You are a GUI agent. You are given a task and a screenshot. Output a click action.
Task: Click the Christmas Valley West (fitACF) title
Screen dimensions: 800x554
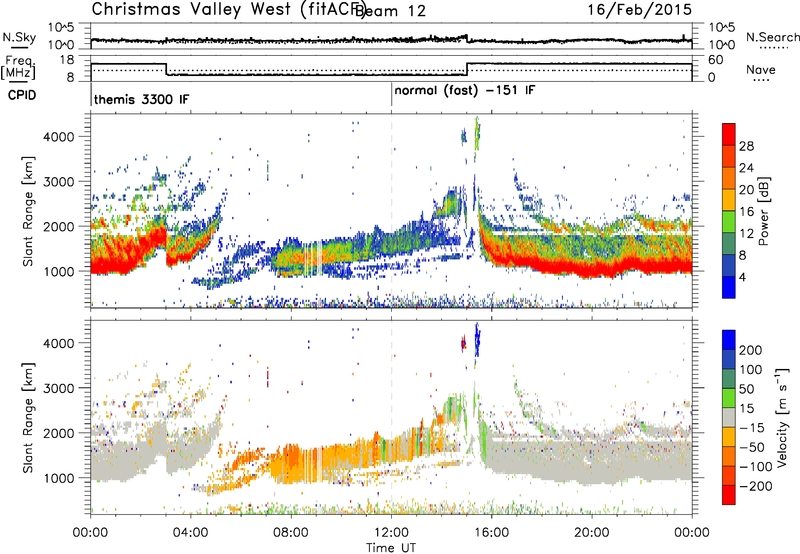pyautogui.click(x=227, y=9)
